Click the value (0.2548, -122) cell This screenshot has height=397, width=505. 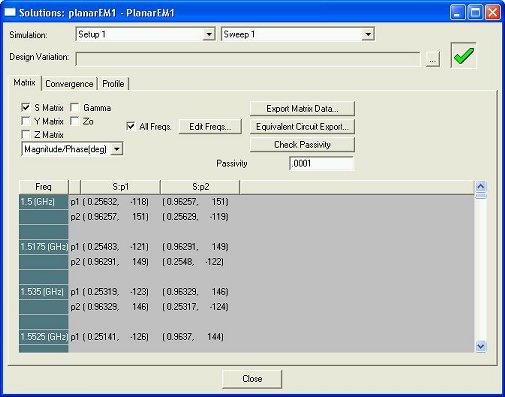(193, 262)
